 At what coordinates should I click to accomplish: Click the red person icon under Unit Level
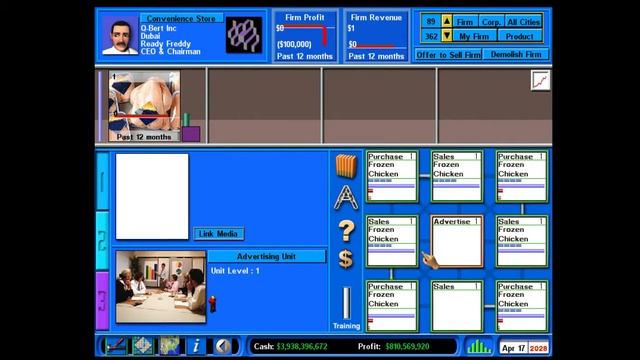(x=212, y=304)
